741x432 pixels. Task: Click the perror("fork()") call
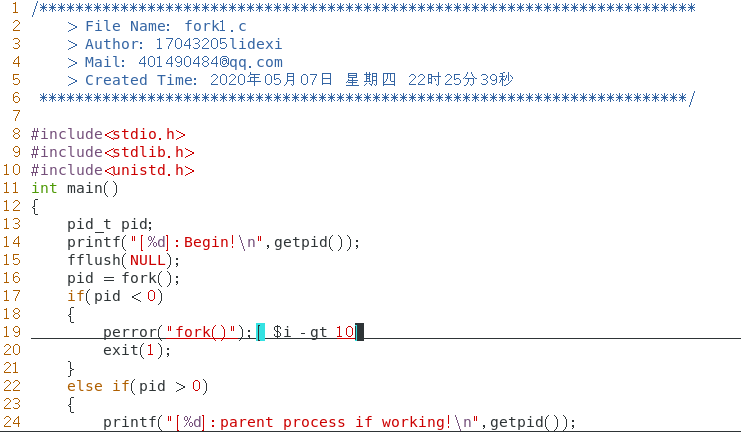(x=180, y=332)
